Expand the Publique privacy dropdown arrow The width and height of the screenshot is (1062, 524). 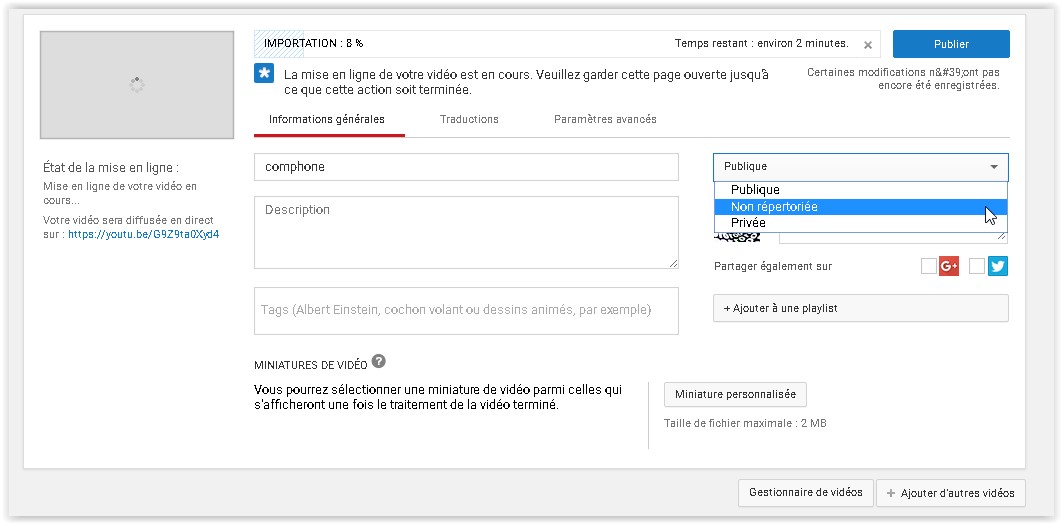[994, 167]
